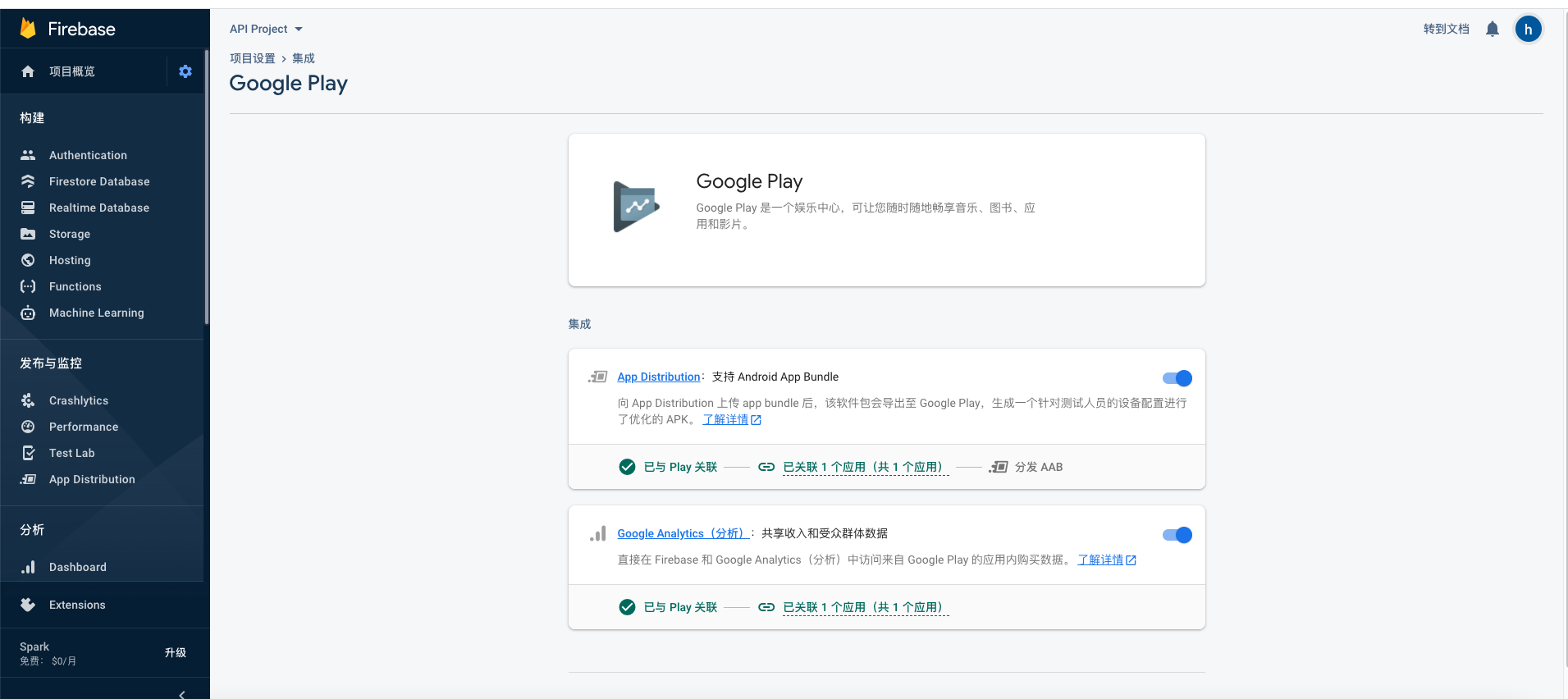
Task: Click Google Analytics bar icon in card
Action: (x=597, y=533)
